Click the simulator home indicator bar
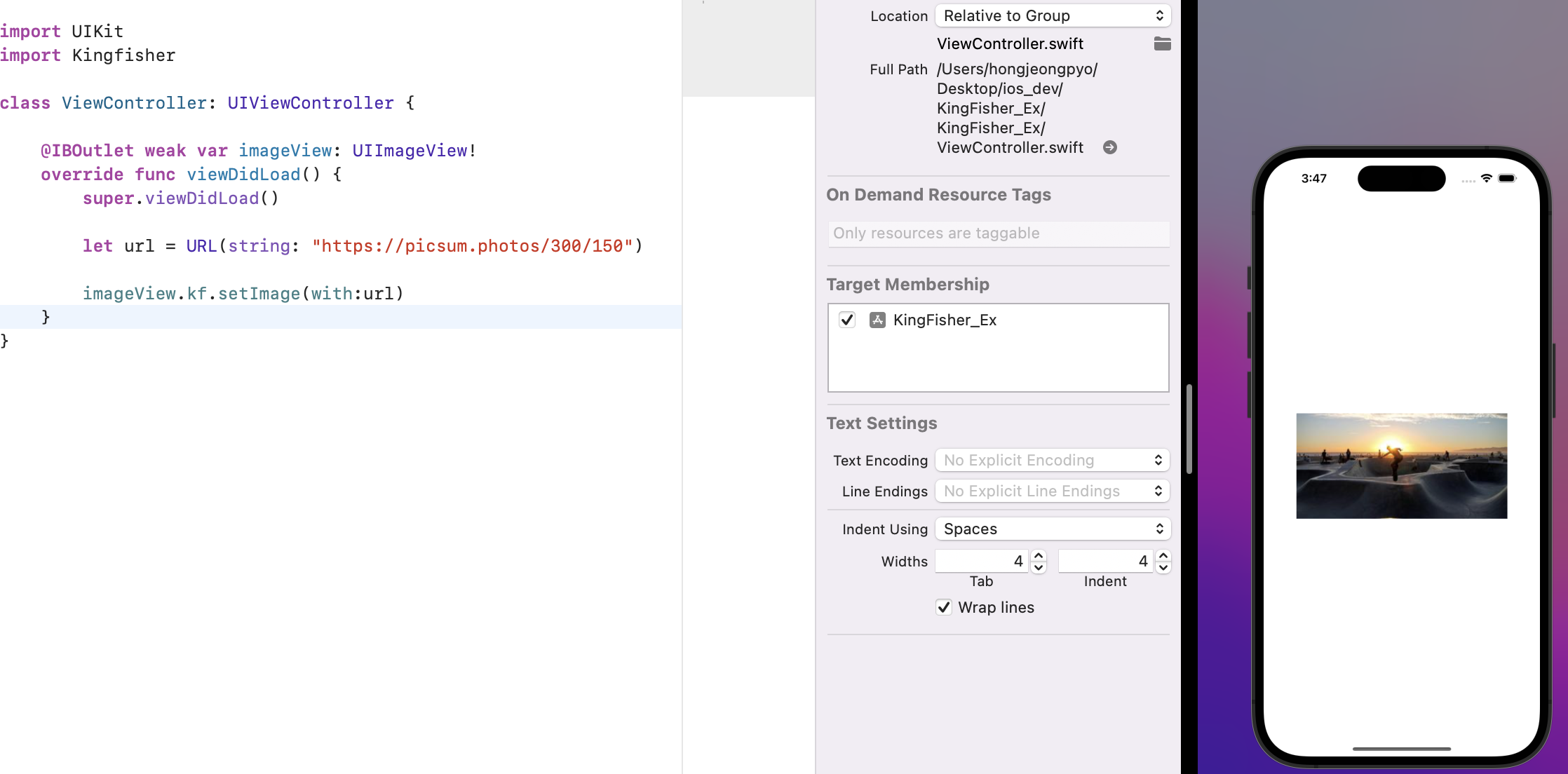The height and width of the screenshot is (774, 1568). tap(1401, 749)
